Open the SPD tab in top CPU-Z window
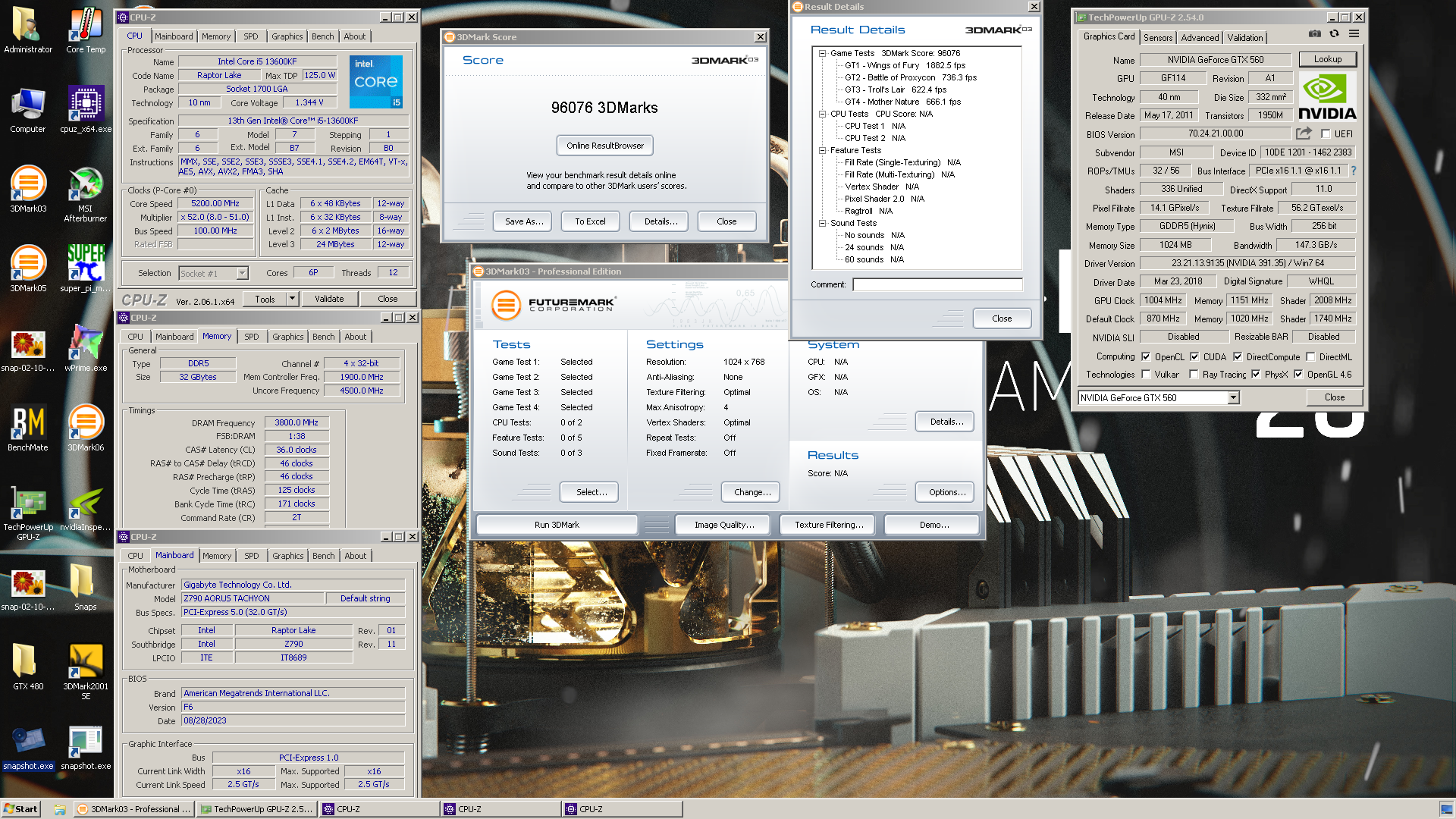The image size is (1456, 819). (x=251, y=36)
